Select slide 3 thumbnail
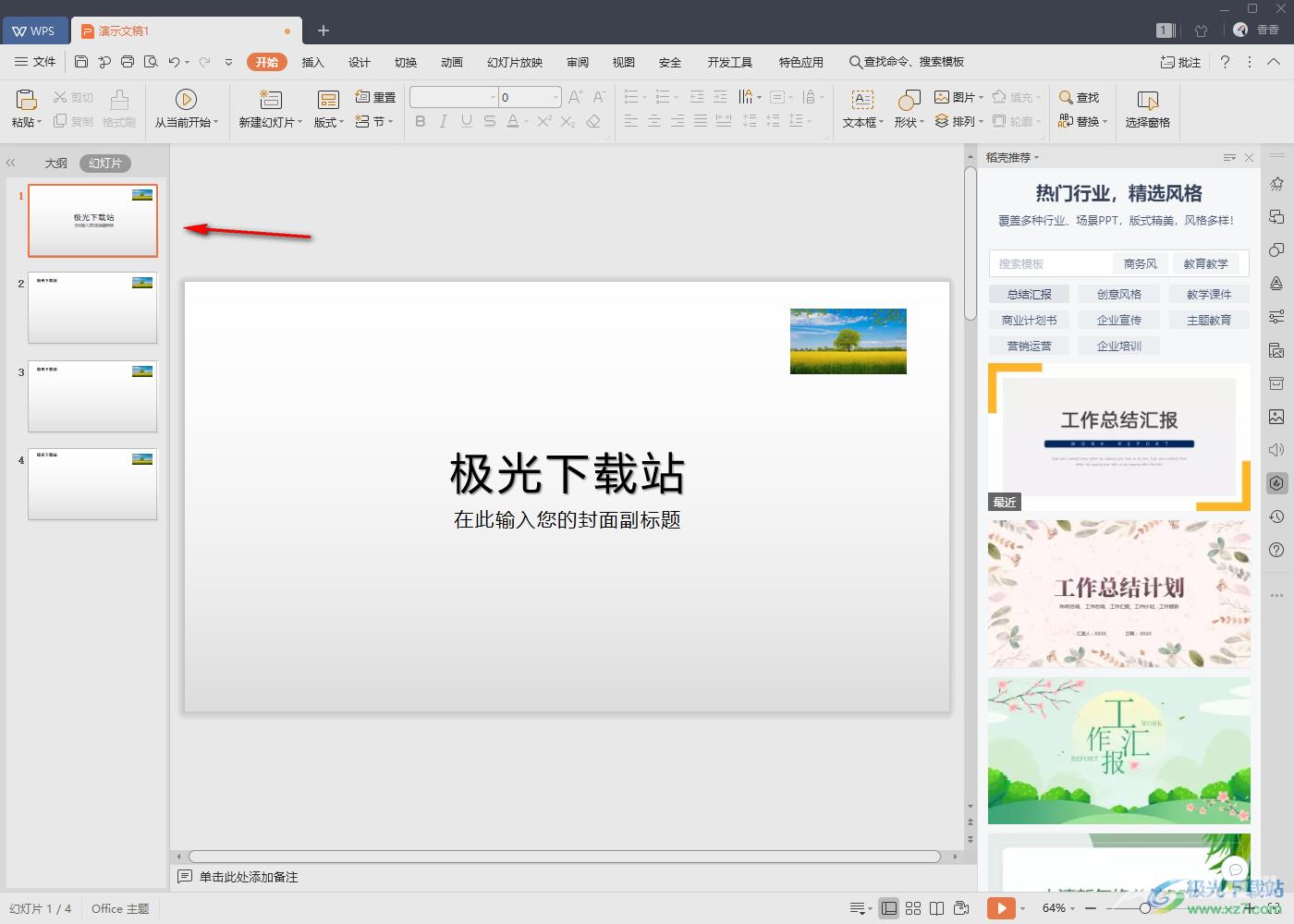Image resolution: width=1294 pixels, height=924 pixels. (x=92, y=396)
